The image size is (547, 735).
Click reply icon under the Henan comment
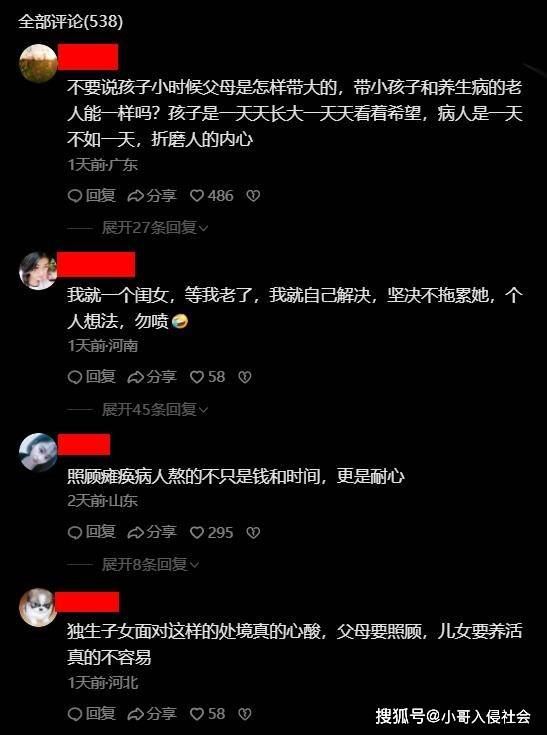(x=92, y=377)
